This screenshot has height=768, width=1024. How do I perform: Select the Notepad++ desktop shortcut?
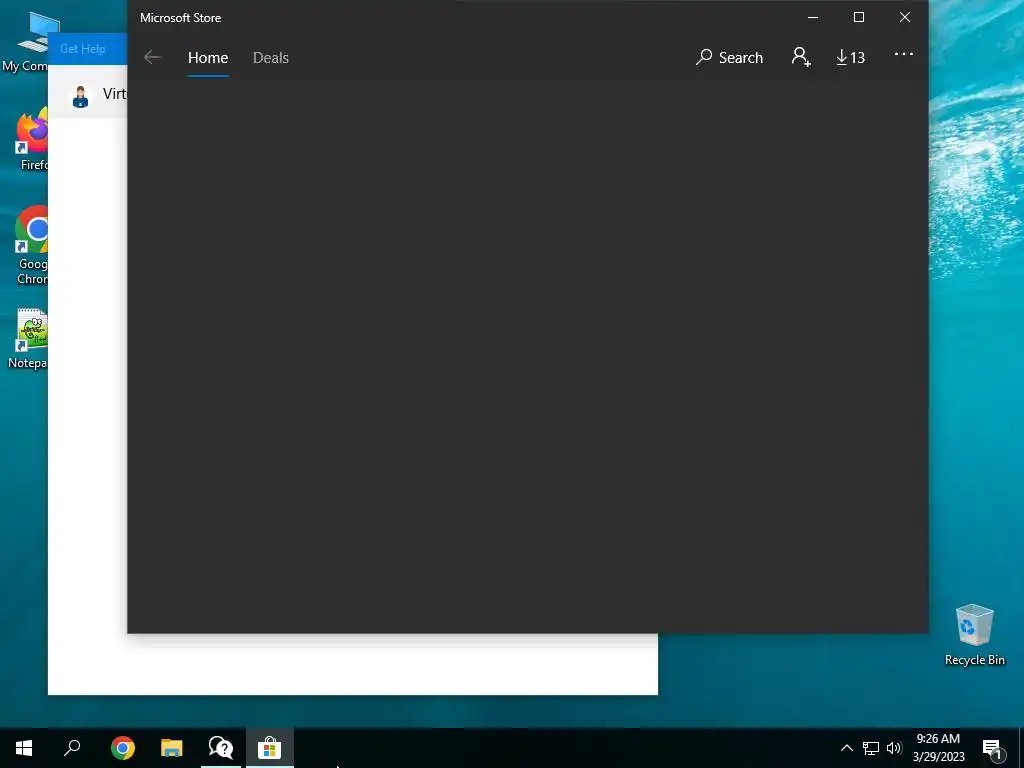coord(27,340)
